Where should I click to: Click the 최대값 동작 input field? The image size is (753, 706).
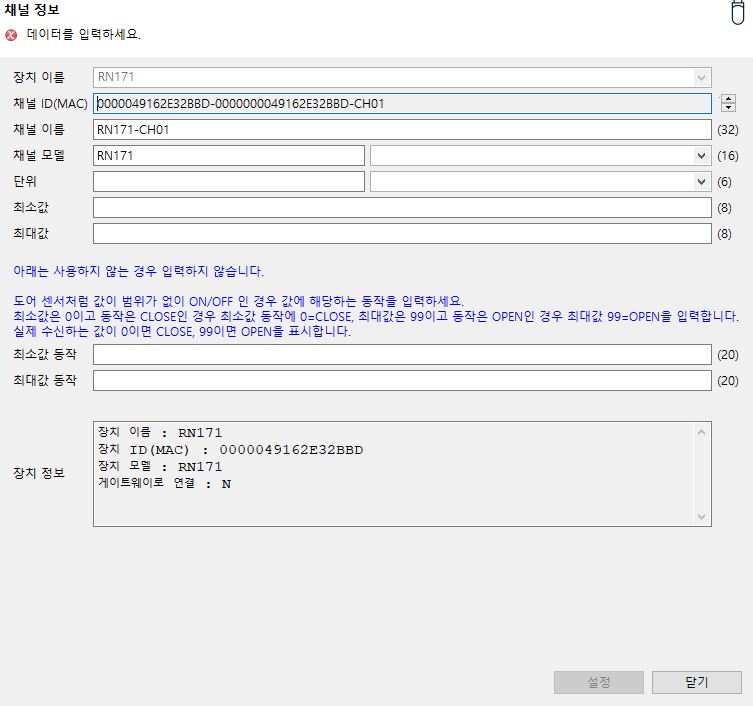point(402,380)
